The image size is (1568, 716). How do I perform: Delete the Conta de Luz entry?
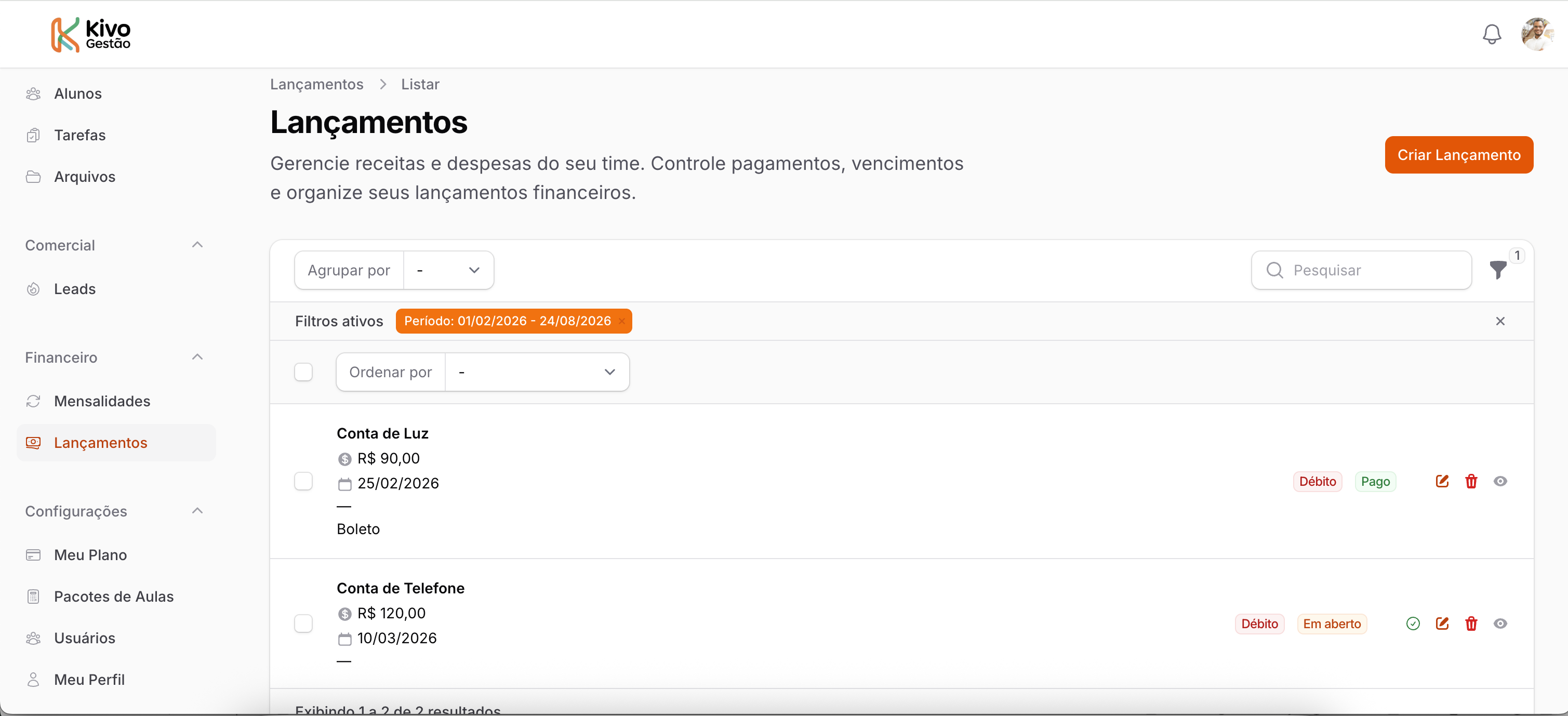pyautogui.click(x=1471, y=481)
